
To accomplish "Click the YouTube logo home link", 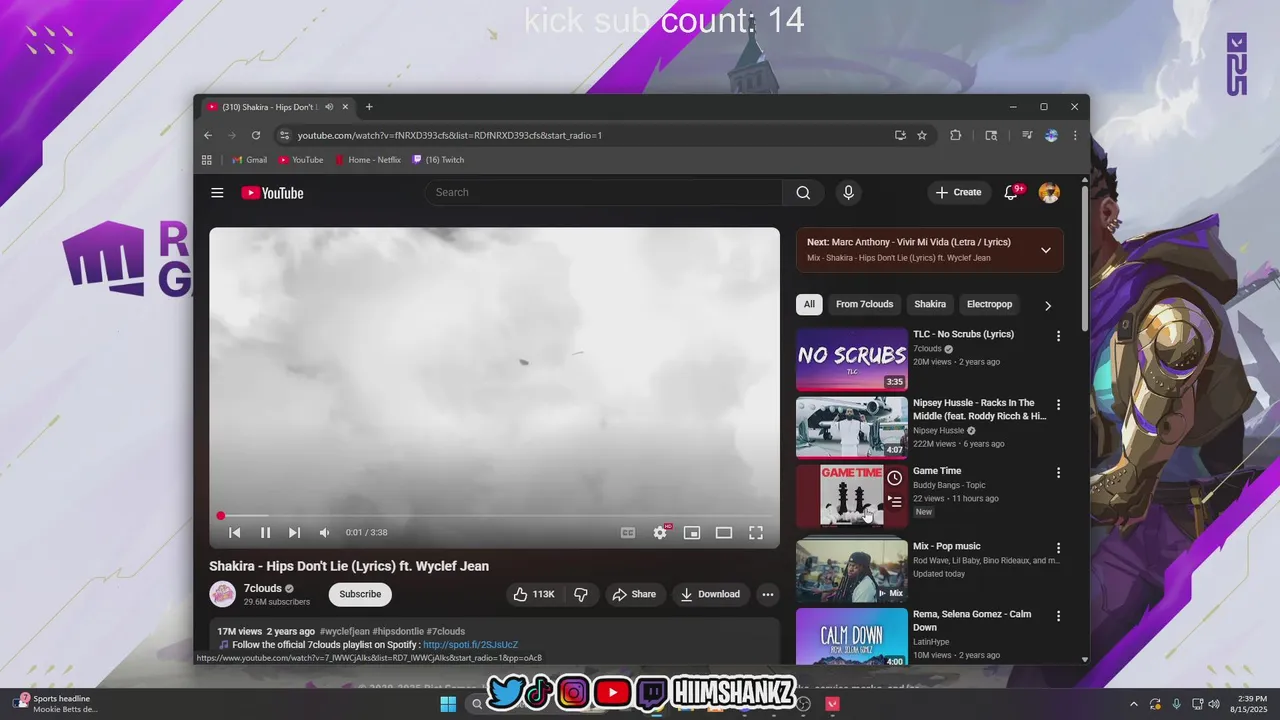I will [x=272, y=193].
